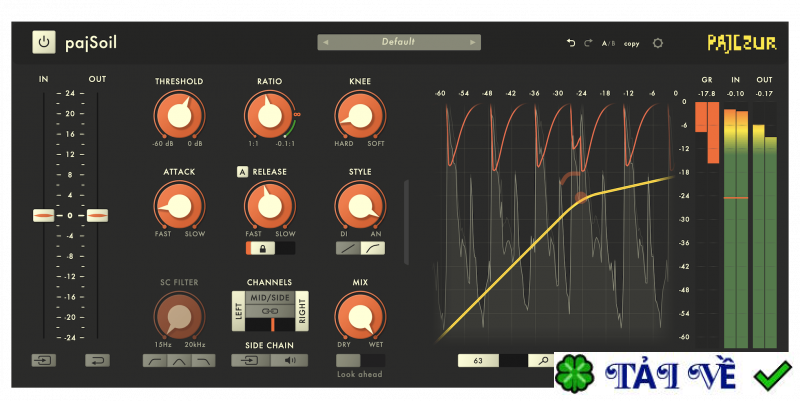
Task: Click the green TẢI VỀ download banner
Action: (674, 375)
